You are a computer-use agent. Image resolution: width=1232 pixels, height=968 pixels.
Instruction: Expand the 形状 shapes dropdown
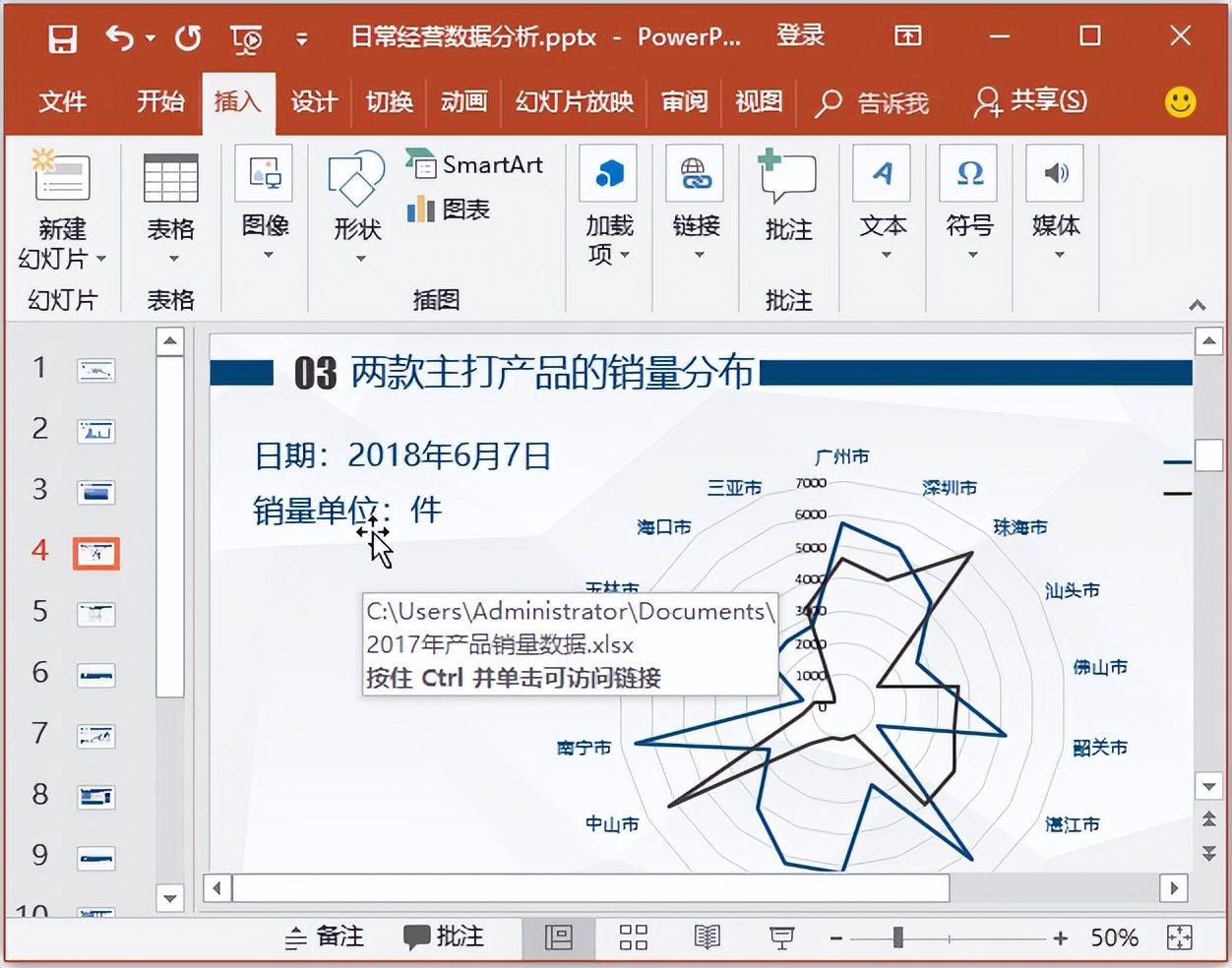(x=355, y=259)
